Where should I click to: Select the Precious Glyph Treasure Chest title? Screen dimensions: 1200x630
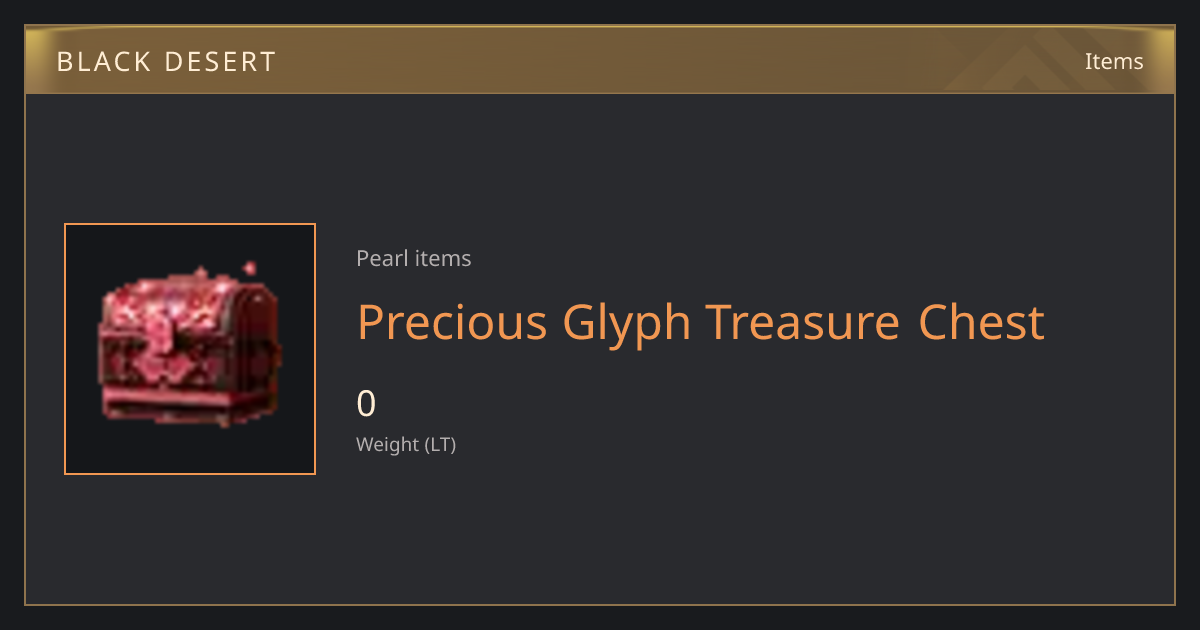(701, 323)
